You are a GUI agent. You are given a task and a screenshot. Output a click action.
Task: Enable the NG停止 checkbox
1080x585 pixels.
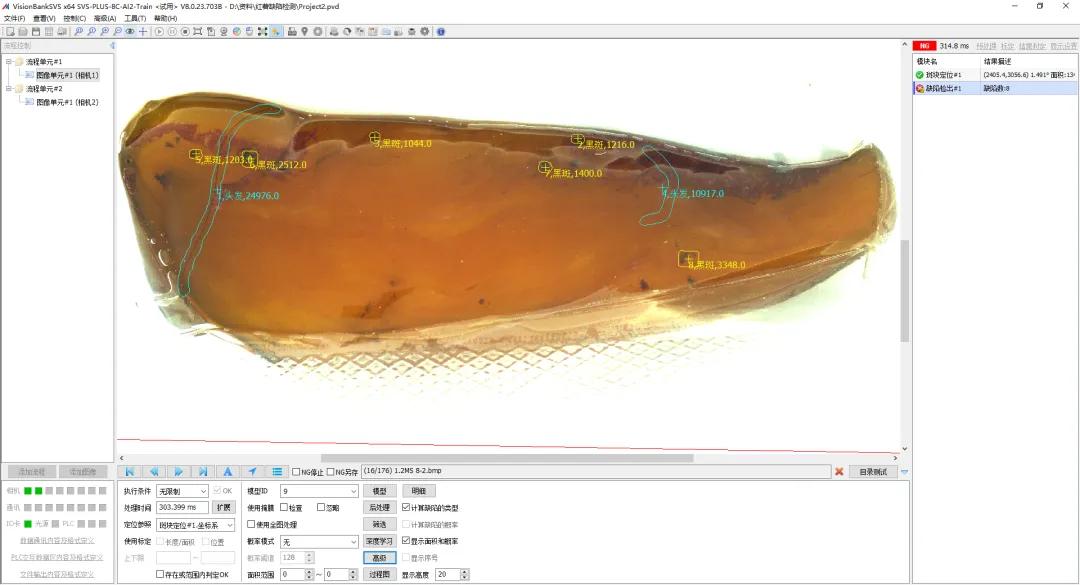296,472
